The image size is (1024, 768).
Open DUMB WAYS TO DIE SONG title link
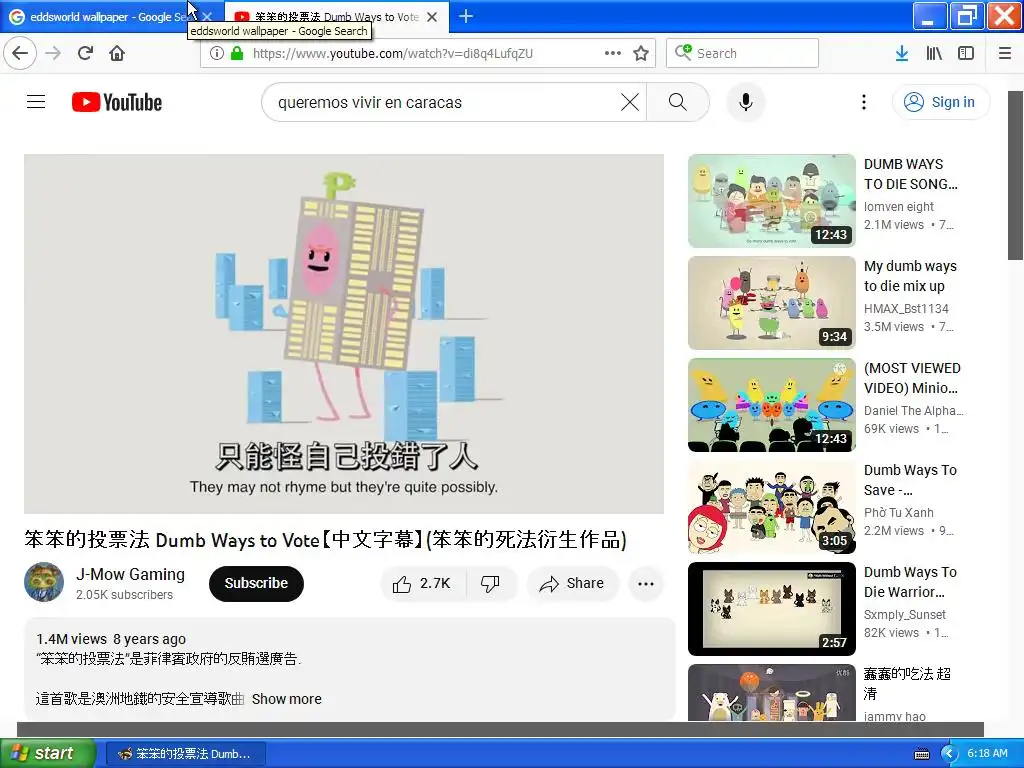click(x=911, y=174)
